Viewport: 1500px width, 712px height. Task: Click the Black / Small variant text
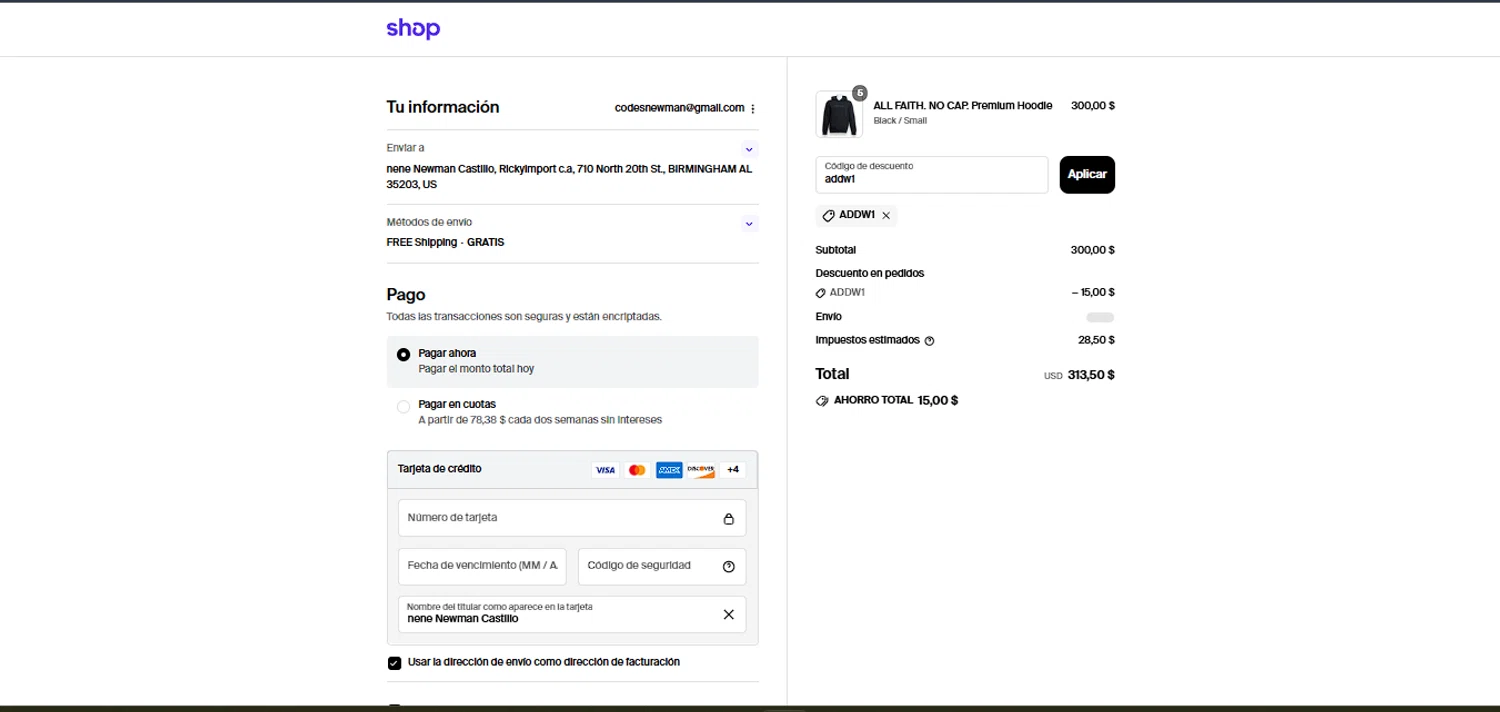point(900,121)
